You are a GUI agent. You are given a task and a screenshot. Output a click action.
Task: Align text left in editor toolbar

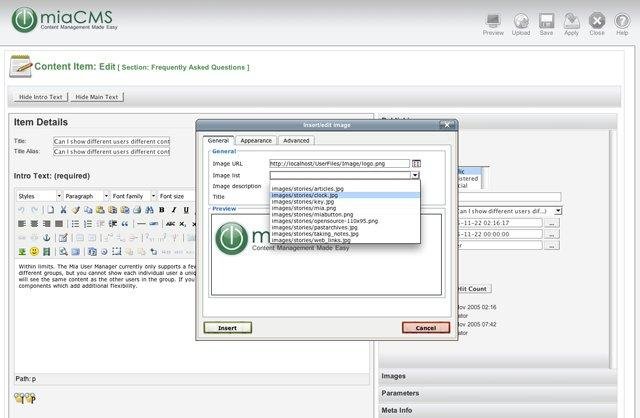point(22,224)
